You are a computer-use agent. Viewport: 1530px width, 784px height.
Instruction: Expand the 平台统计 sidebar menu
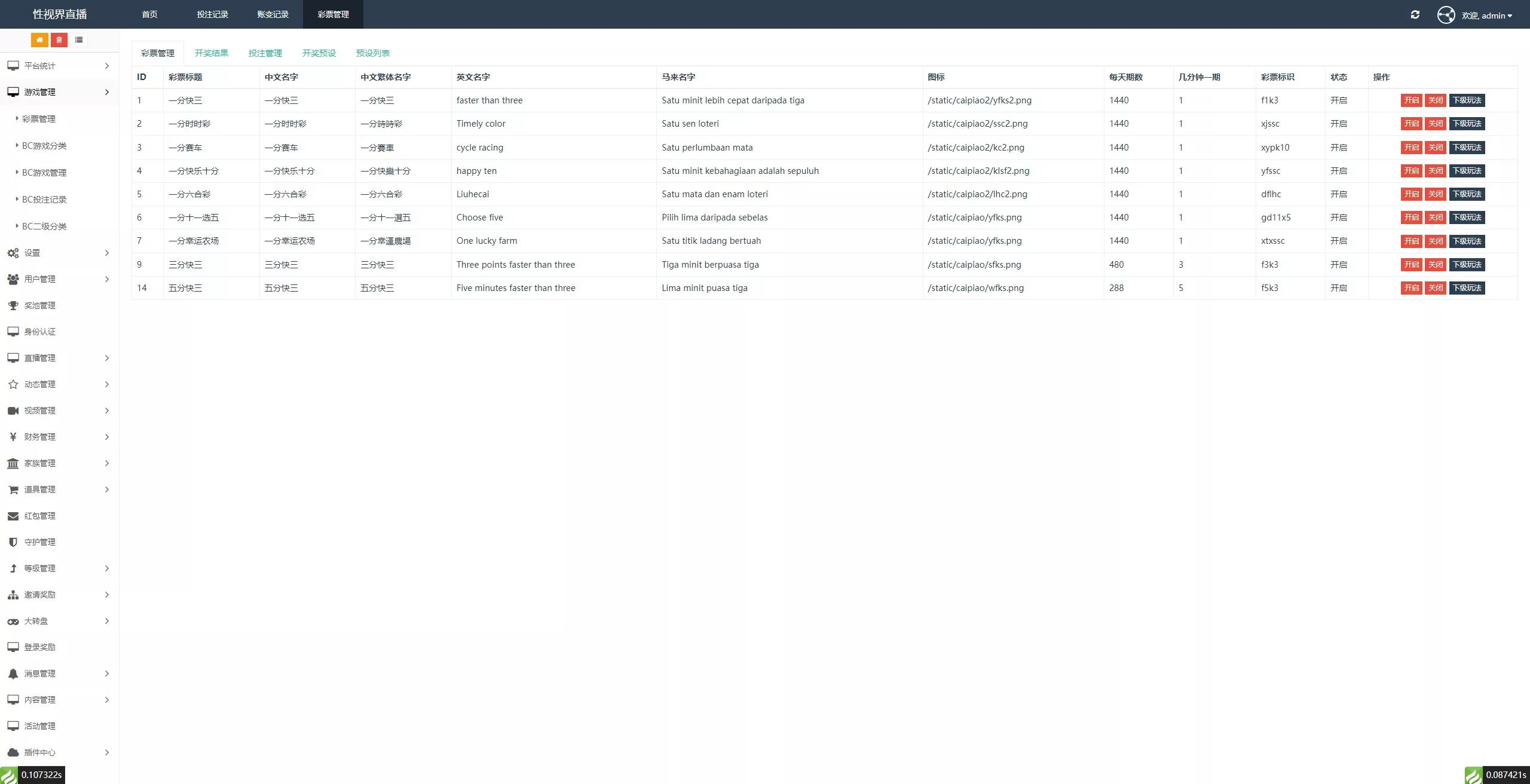(59, 66)
